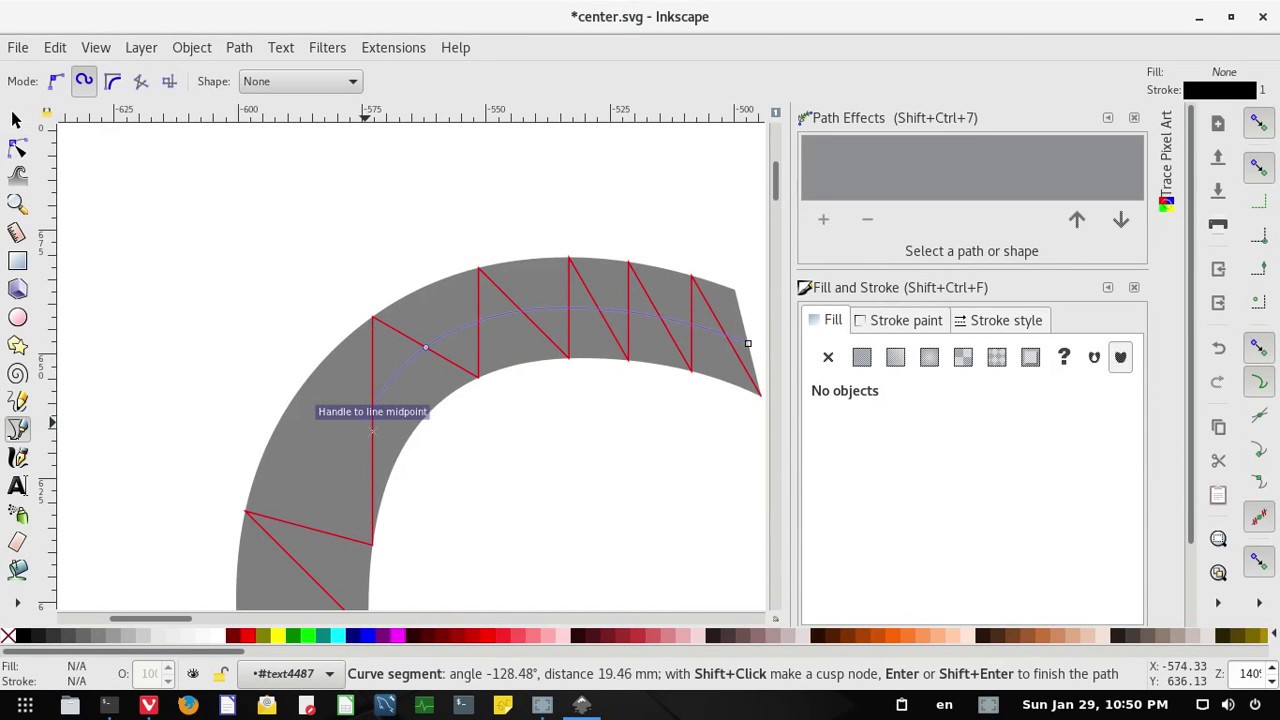Screen dimensions: 1280x720
Task: Iconify the Path Effects dialog
Action: click(x=1107, y=118)
